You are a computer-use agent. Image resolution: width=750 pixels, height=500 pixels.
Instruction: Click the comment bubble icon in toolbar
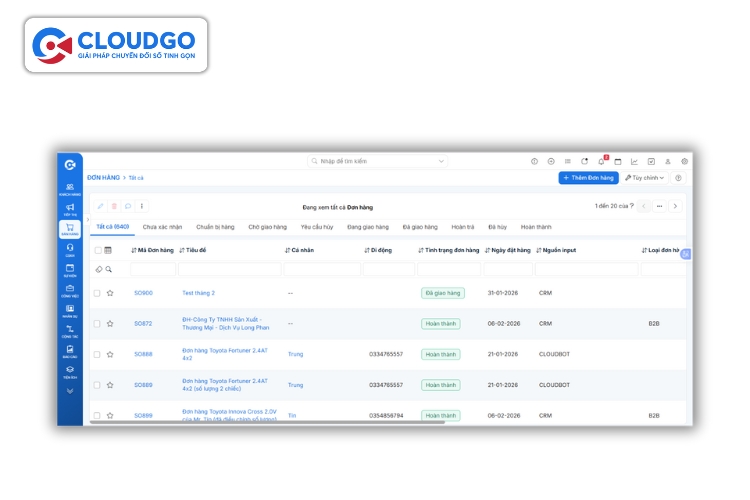[x=128, y=206]
